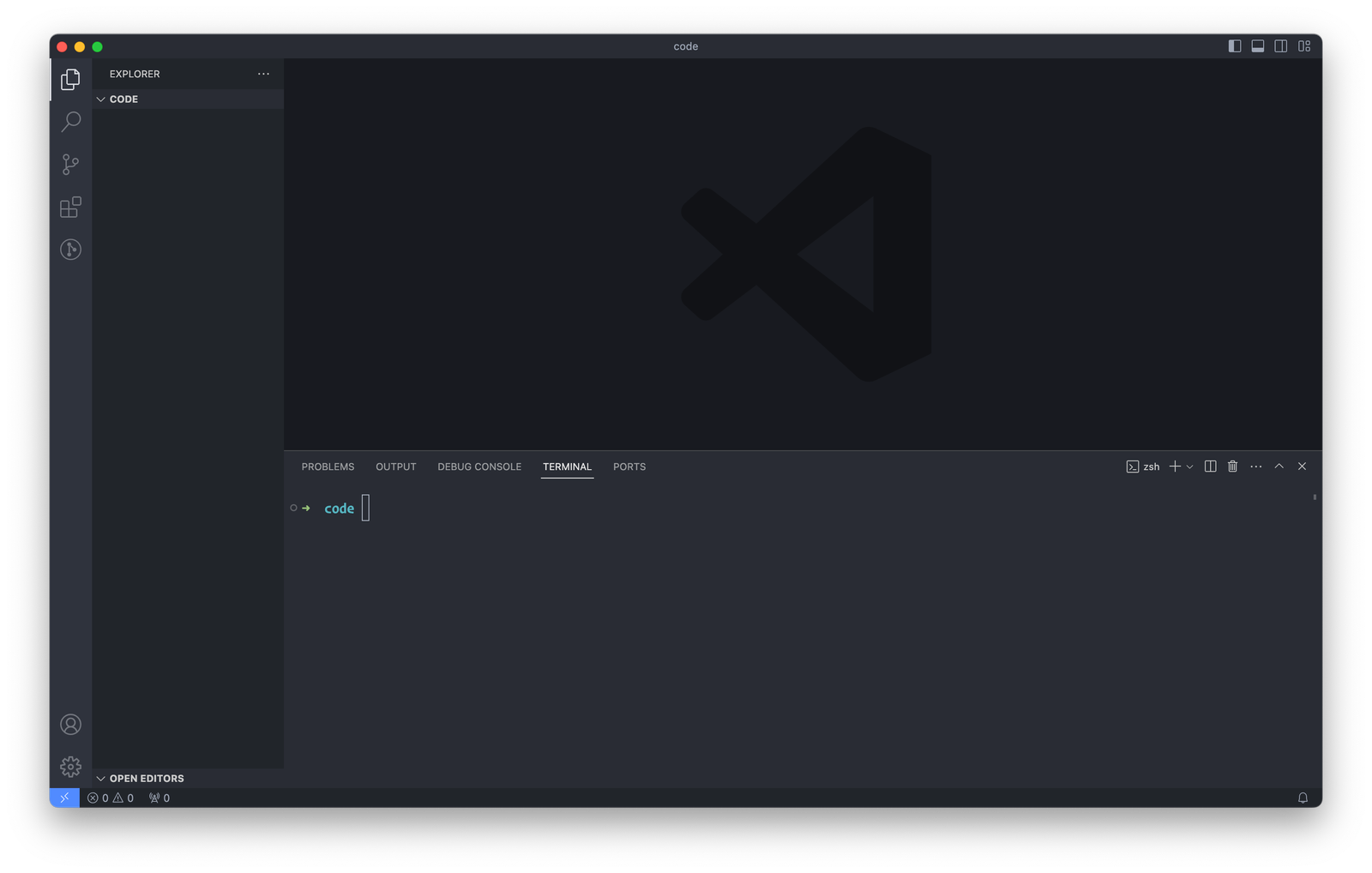Open the Accounts icon in activity bar
This screenshot has height=873, width=1372.
pyautogui.click(x=70, y=725)
